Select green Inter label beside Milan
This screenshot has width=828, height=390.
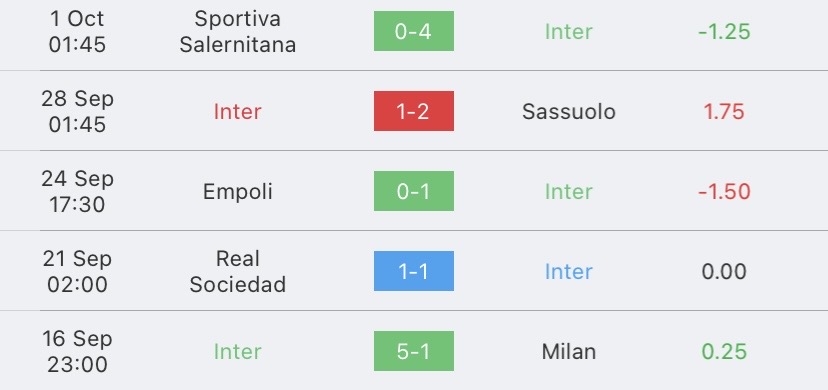238,351
